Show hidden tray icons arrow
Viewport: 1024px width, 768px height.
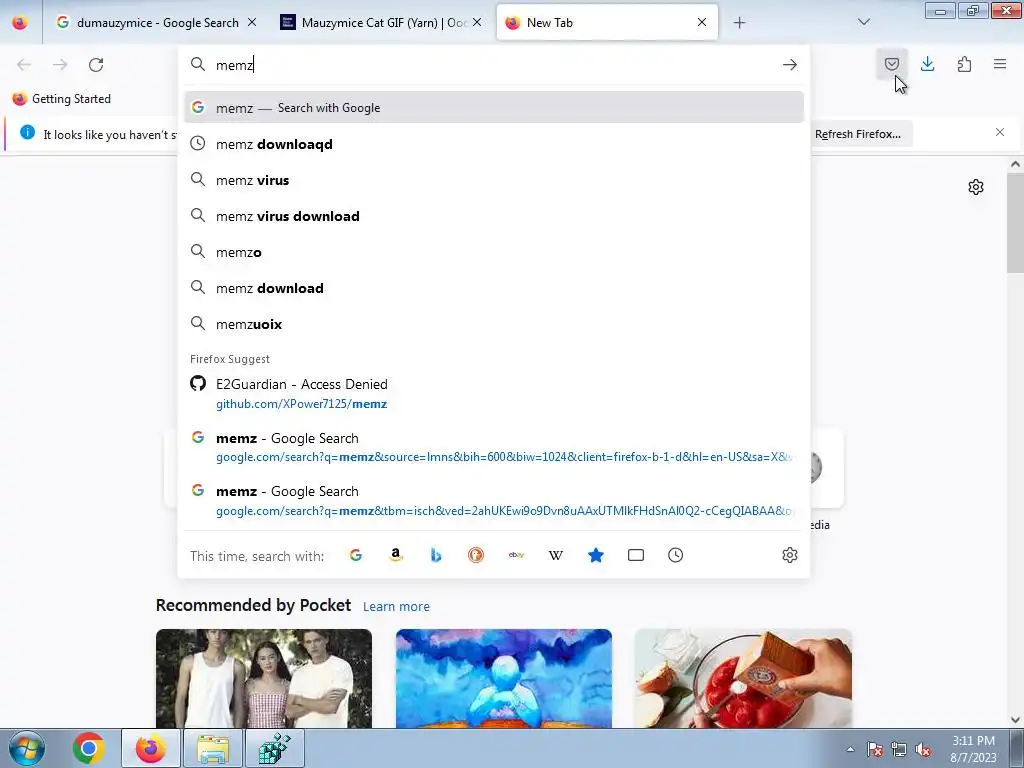coord(850,749)
